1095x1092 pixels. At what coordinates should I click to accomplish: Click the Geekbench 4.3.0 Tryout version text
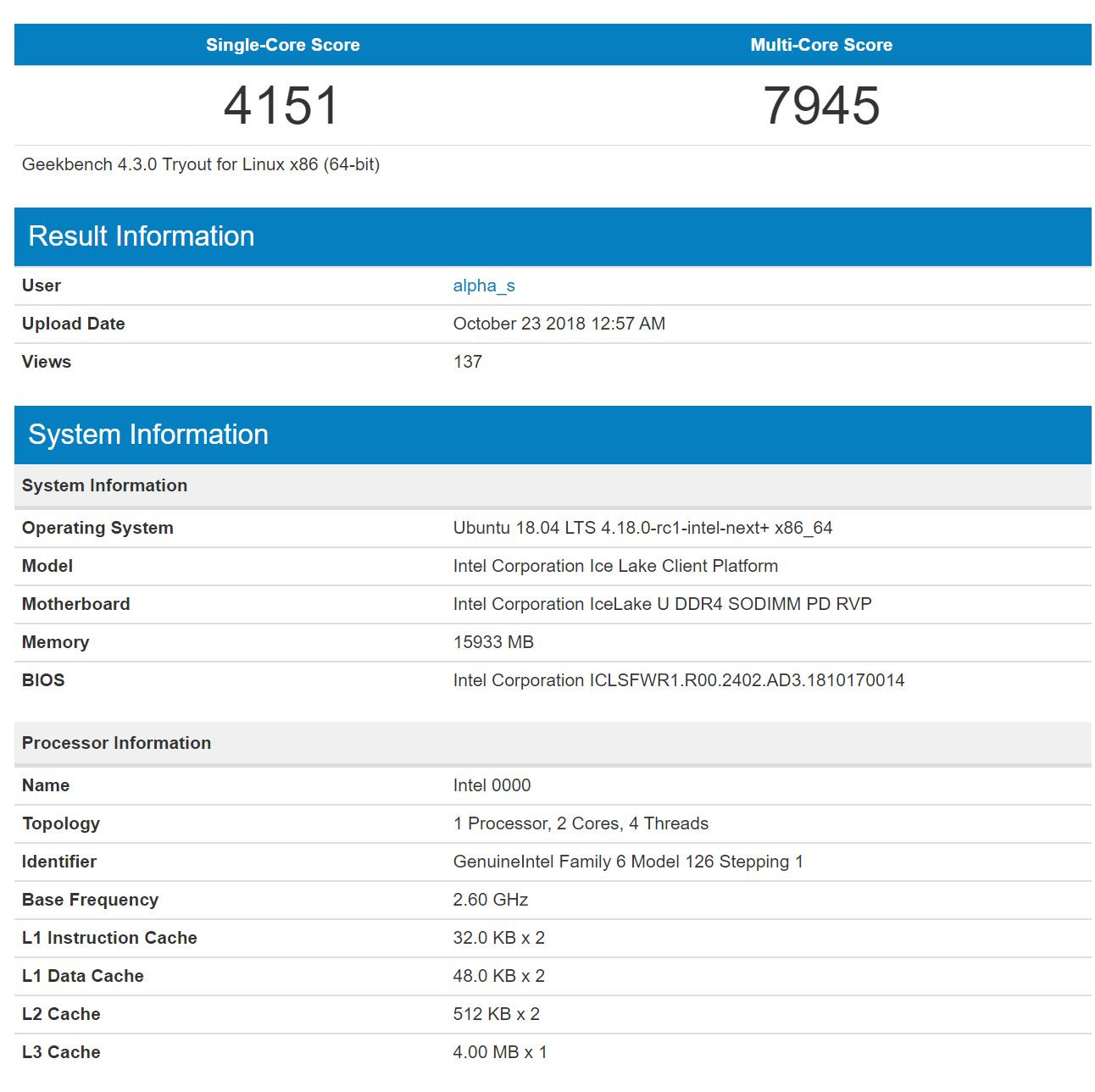[200, 164]
